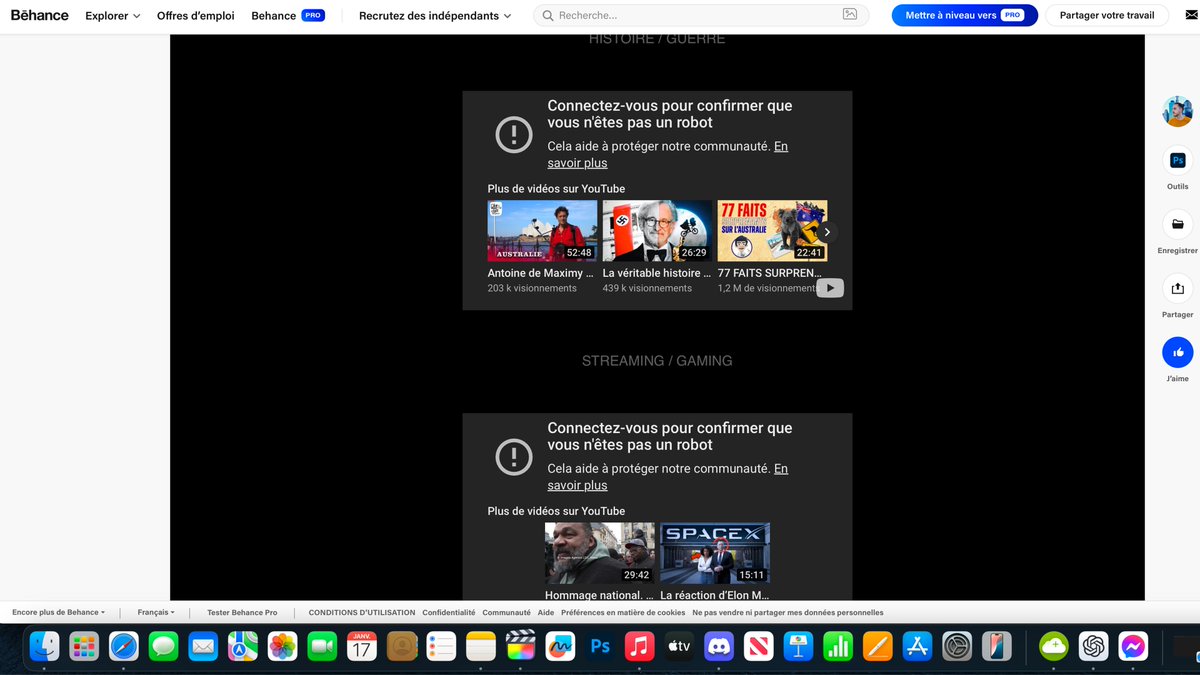This screenshot has height=675, width=1200.
Task: Open Discord from the dock
Action: click(x=719, y=646)
